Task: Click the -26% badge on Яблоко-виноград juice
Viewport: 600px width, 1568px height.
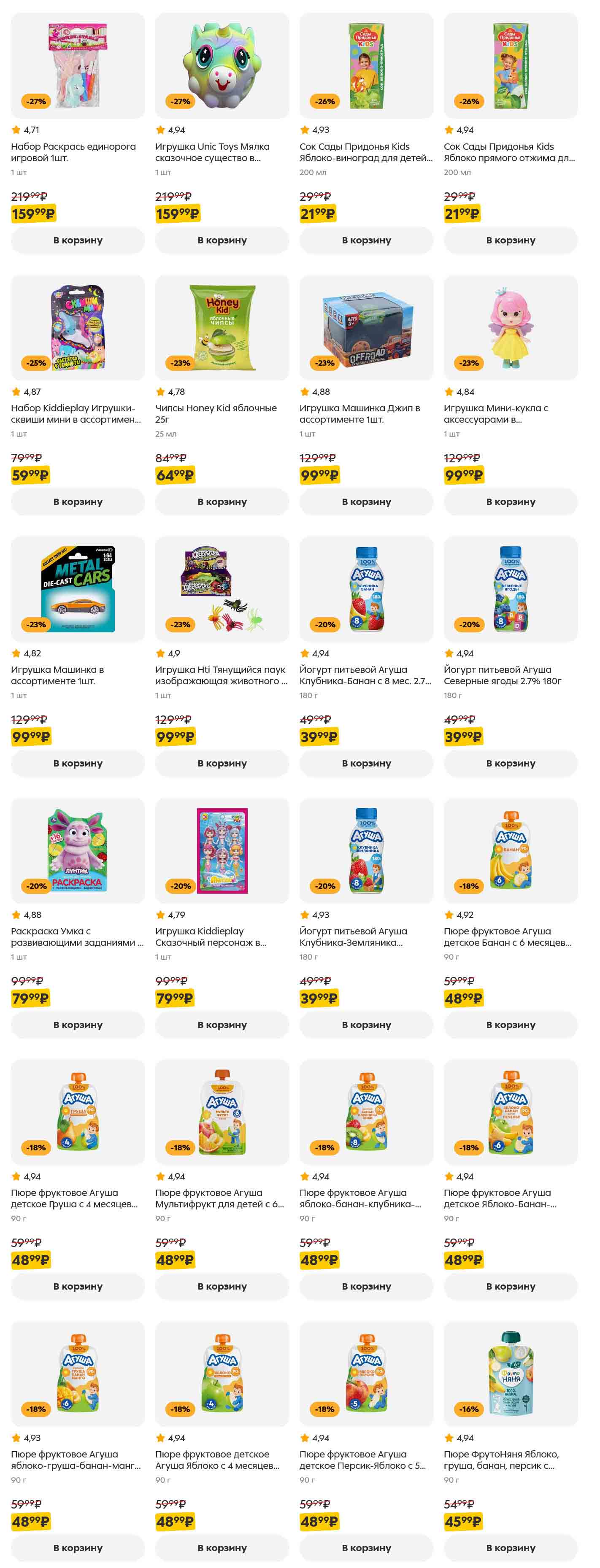Action: 324,102
